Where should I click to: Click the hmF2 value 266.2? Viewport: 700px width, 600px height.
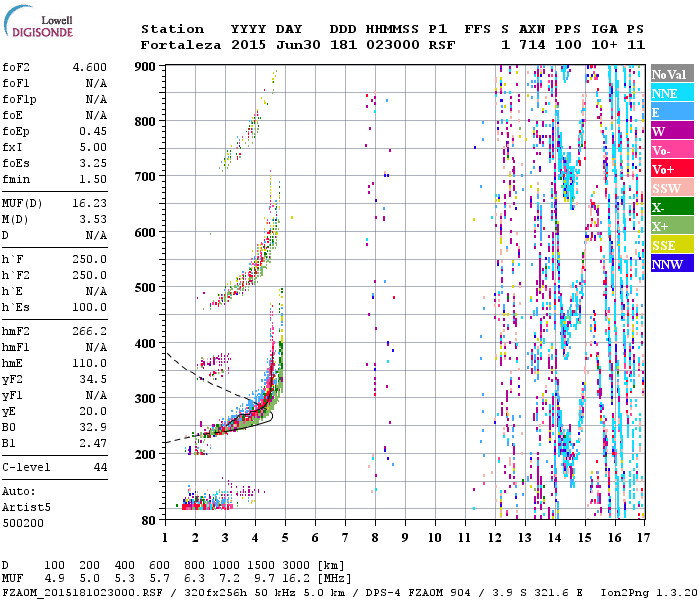[x=90, y=331]
